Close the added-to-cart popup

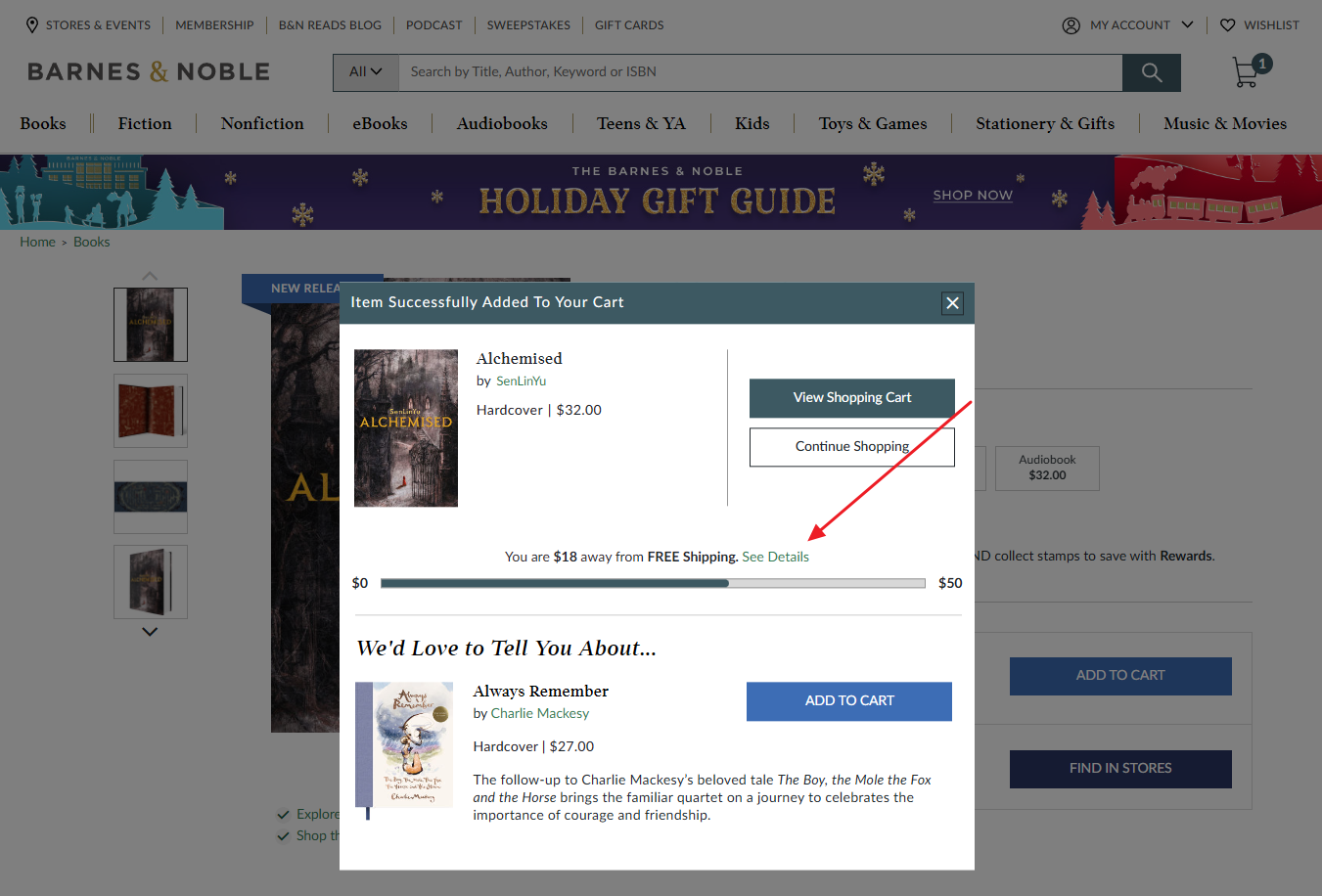coord(952,303)
